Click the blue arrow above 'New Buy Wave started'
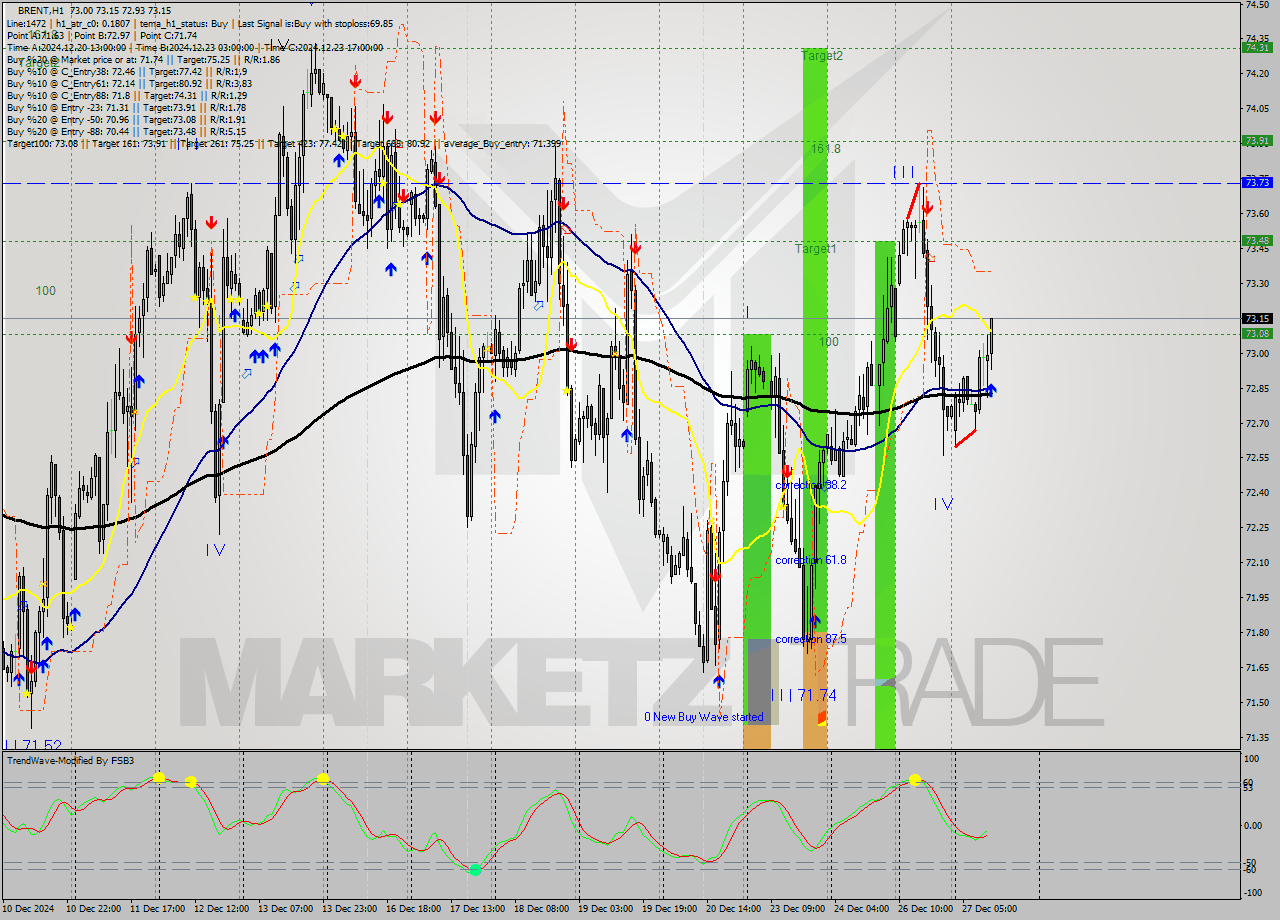The width and height of the screenshot is (1280, 920). [719, 681]
